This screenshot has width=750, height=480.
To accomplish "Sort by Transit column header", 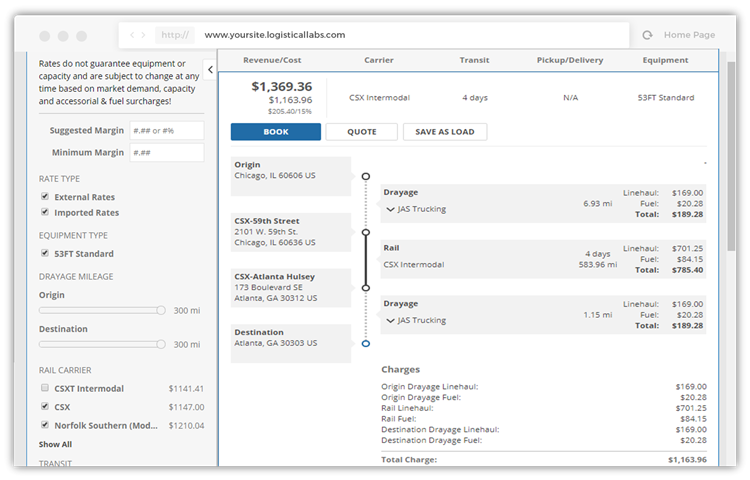I will (x=474, y=60).
